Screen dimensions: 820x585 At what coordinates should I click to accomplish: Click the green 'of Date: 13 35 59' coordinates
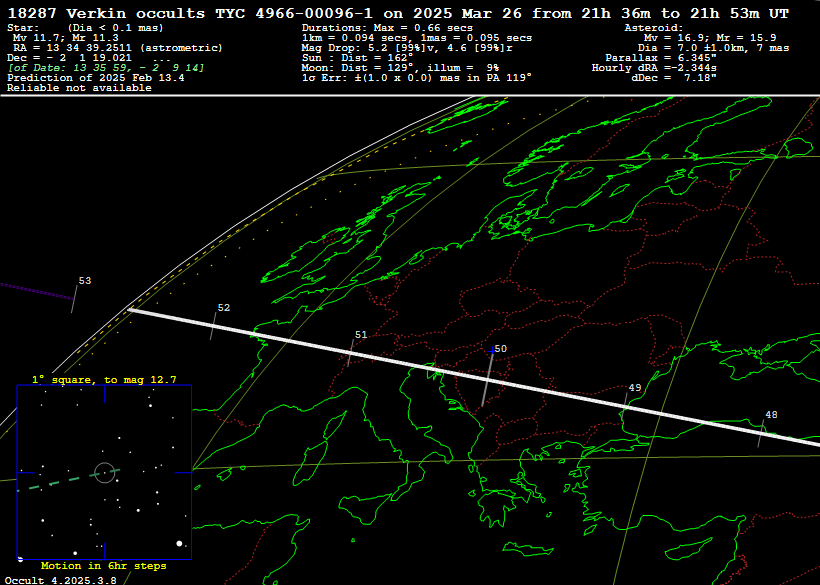tap(106, 68)
